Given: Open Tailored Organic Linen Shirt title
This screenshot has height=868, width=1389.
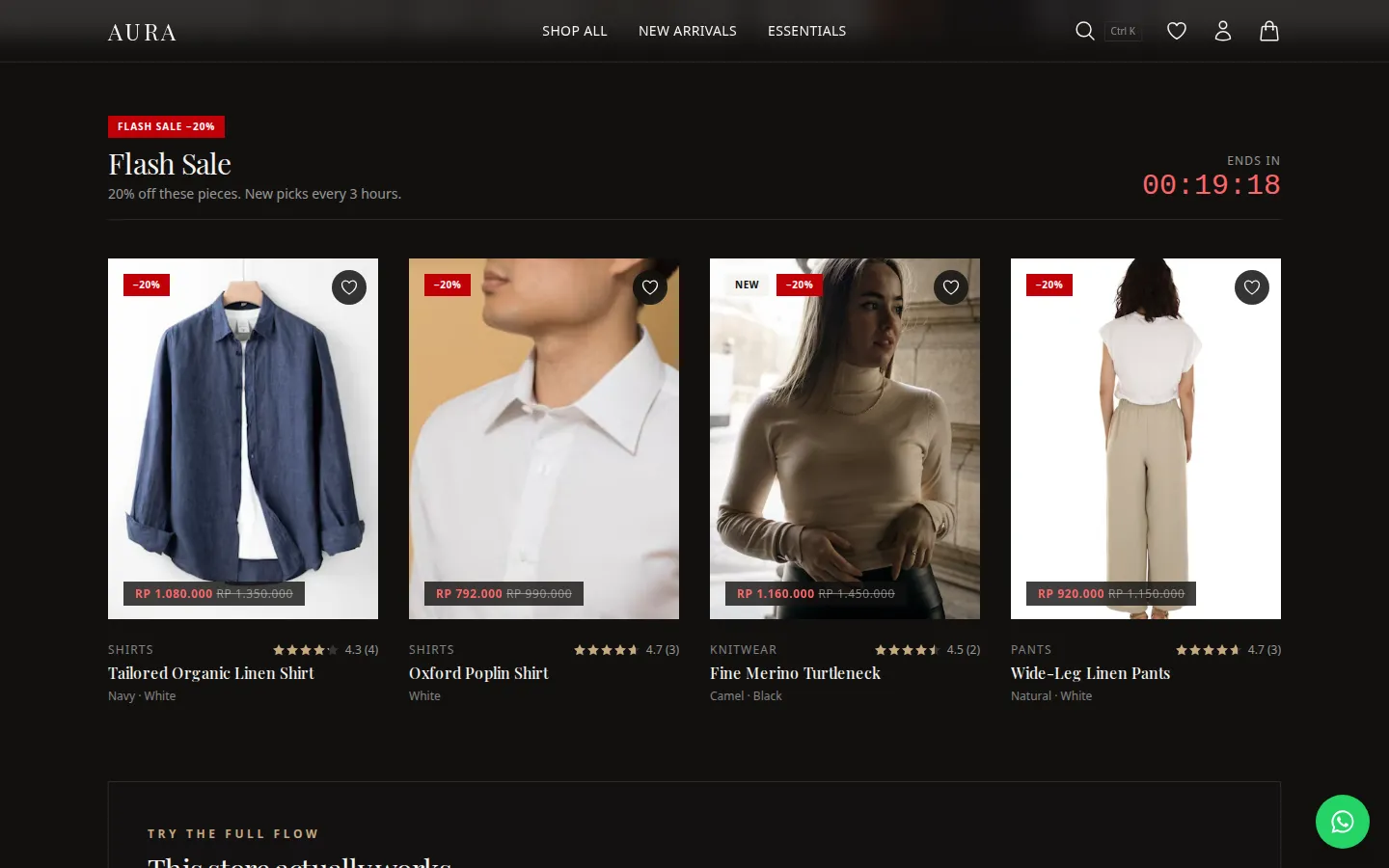Looking at the screenshot, I should coord(211,673).
